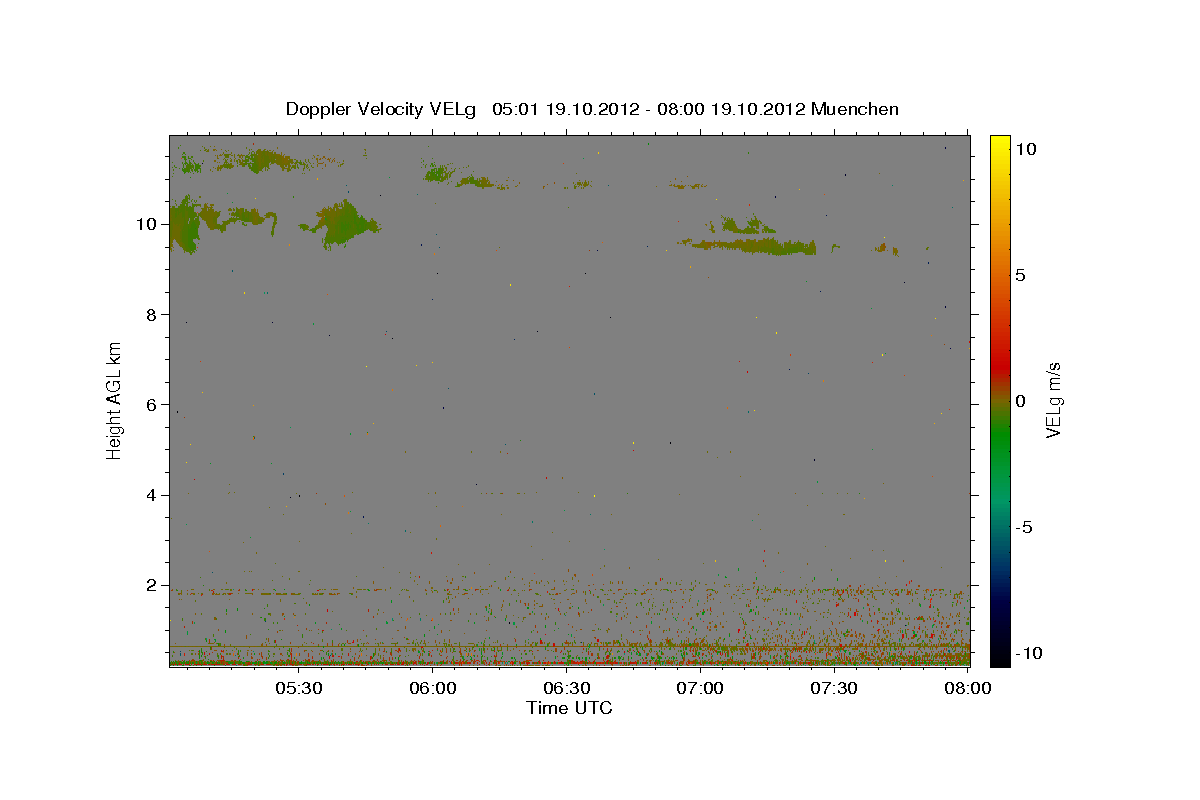
Task: Click the colorbar value -5 label
Action: click(x=1024, y=528)
